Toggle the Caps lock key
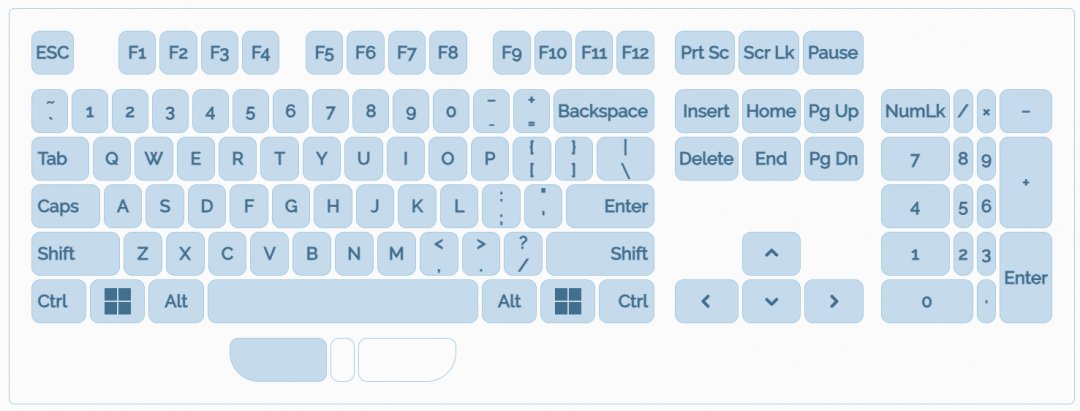Viewport: 1080px width, 411px height. [x=65, y=206]
